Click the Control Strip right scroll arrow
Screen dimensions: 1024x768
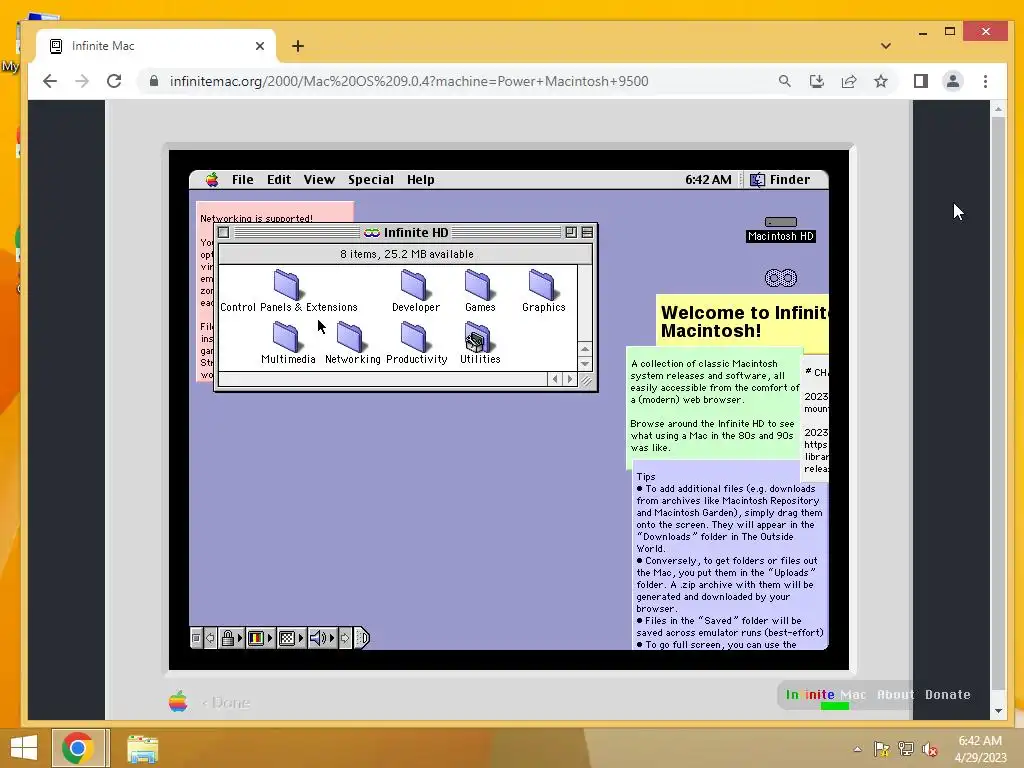pos(345,637)
